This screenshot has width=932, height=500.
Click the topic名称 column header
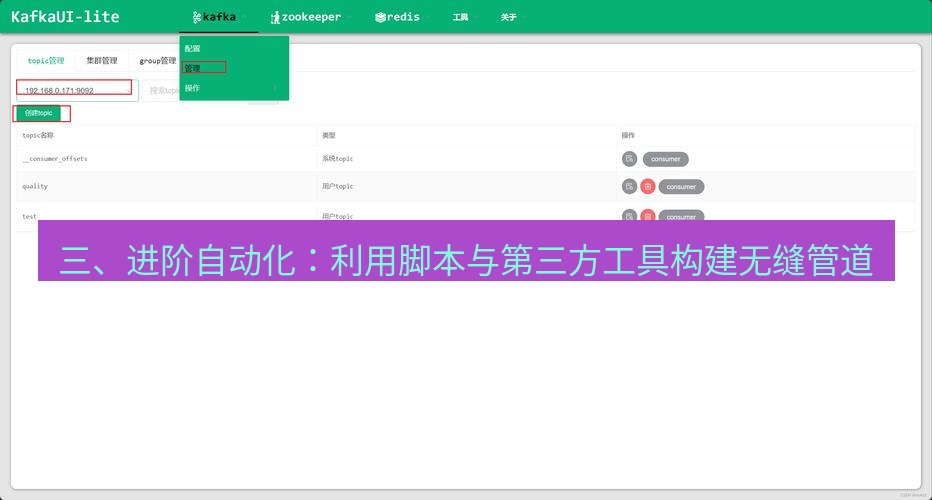pyautogui.click(x=38, y=136)
